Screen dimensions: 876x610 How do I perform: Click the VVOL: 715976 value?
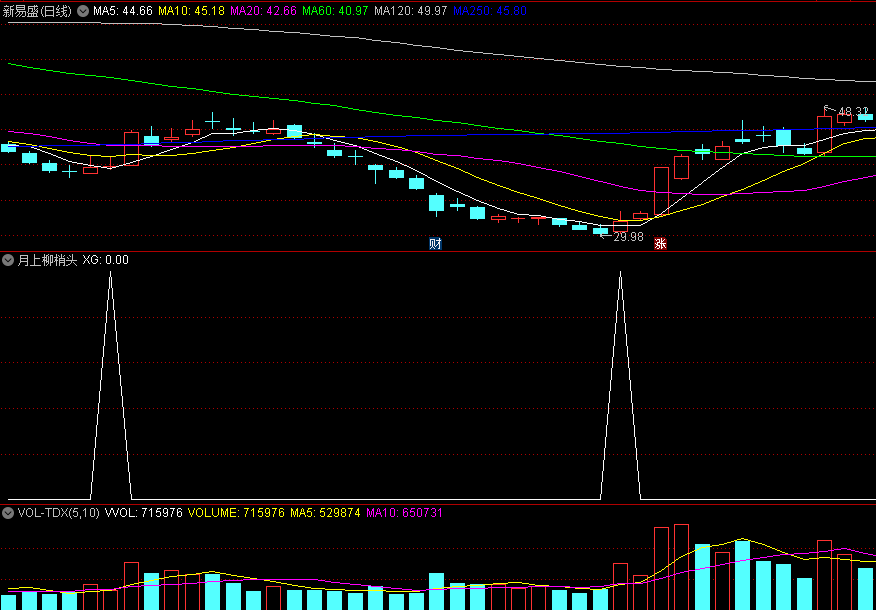click(144, 513)
